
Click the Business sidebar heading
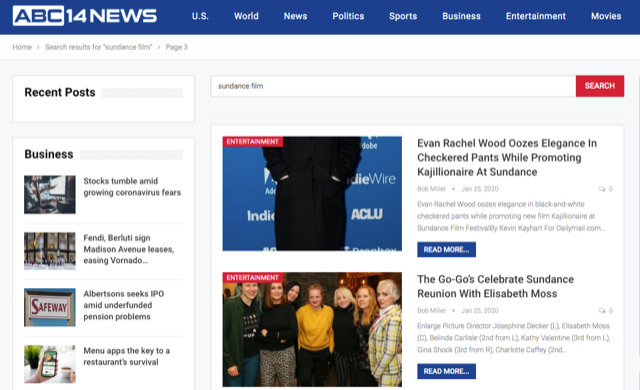click(x=49, y=154)
